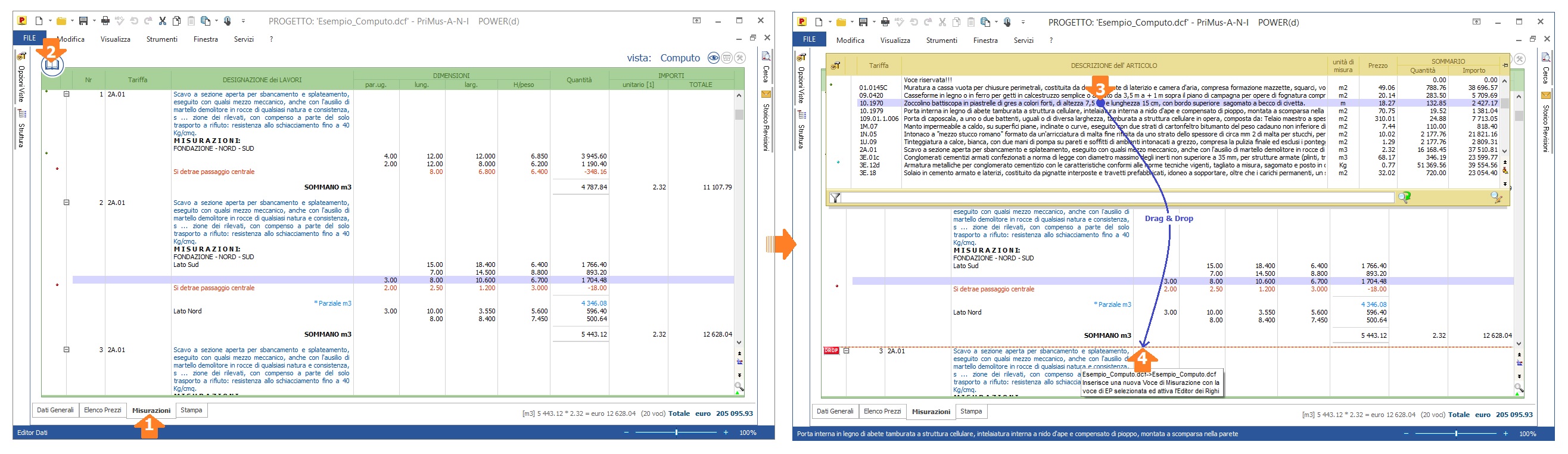
Task: Click the FILE button in the right window
Action: click(x=809, y=39)
